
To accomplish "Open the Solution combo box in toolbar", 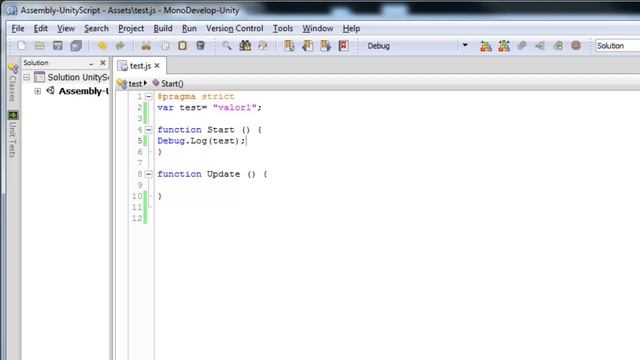I will [x=617, y=46].
